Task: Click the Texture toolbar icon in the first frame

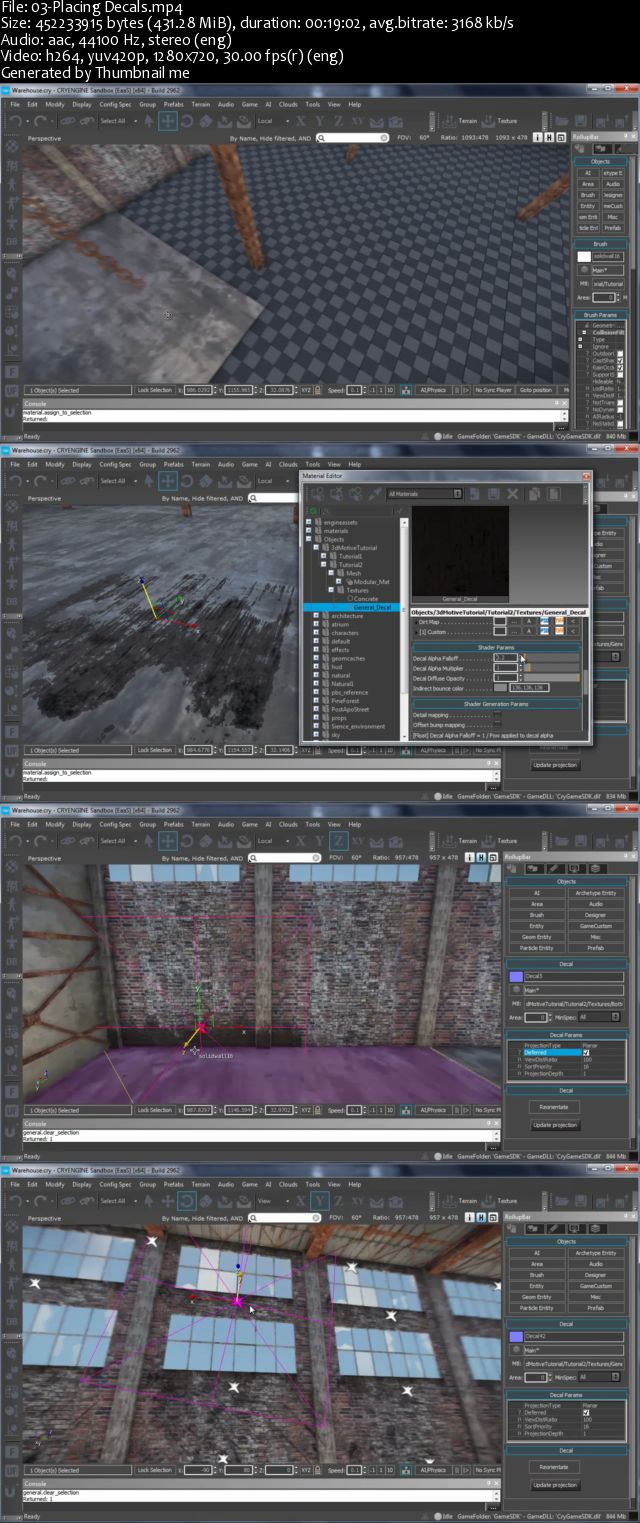Action: [x=489, y=121]
